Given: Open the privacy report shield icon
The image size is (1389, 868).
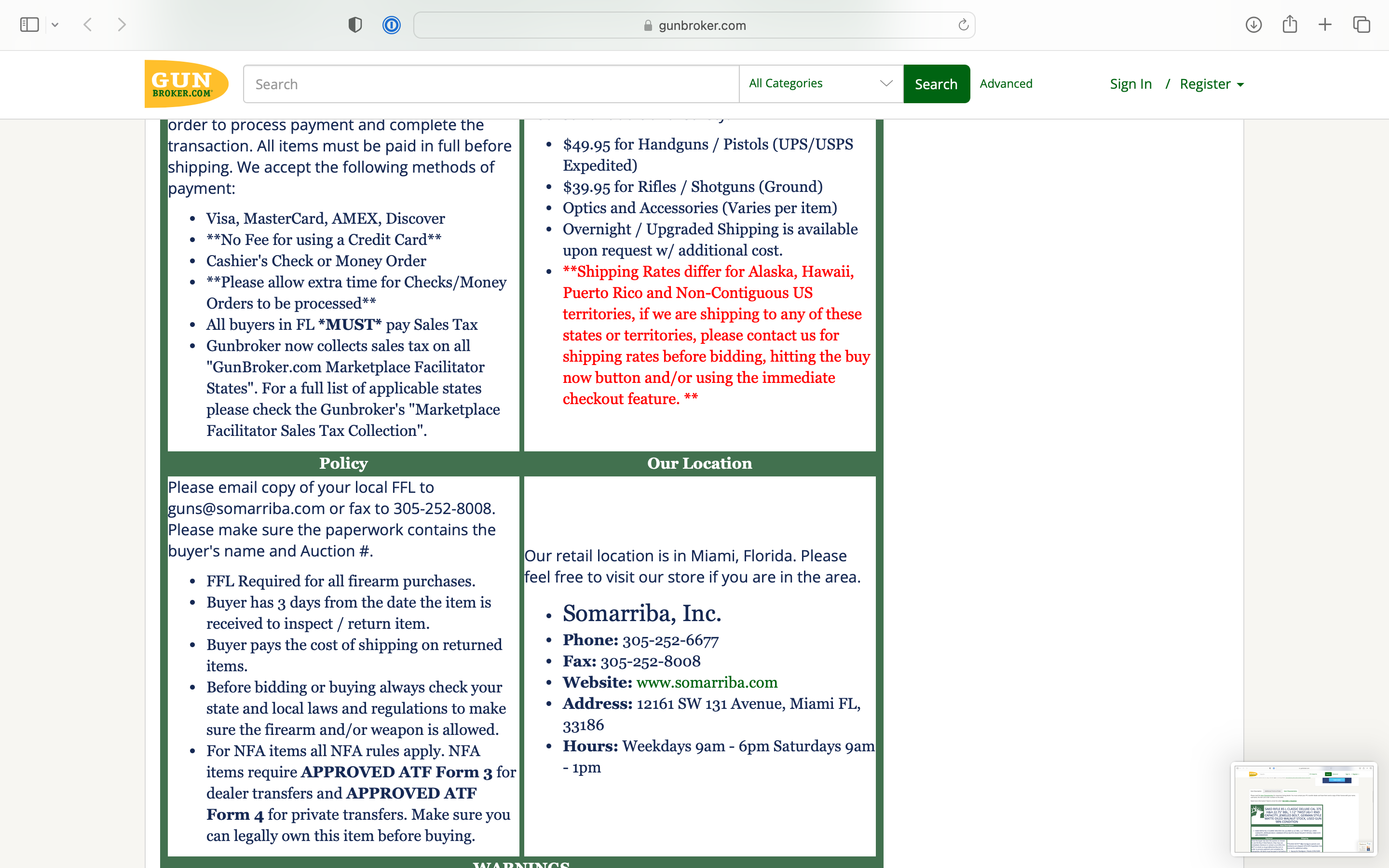Looking at the screenshot, I should [355, 25].
